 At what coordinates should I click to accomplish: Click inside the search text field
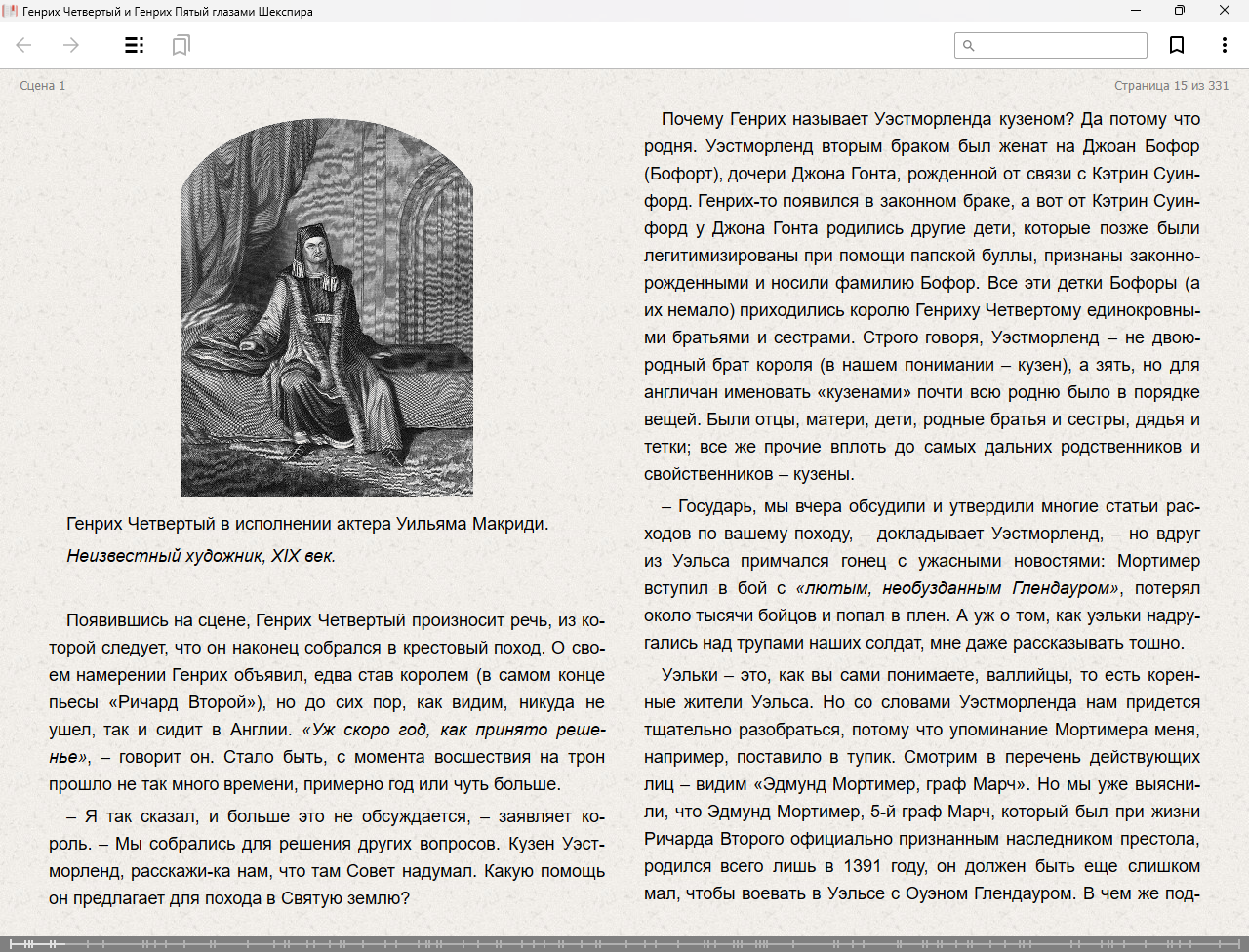(x=1060, y=45)
